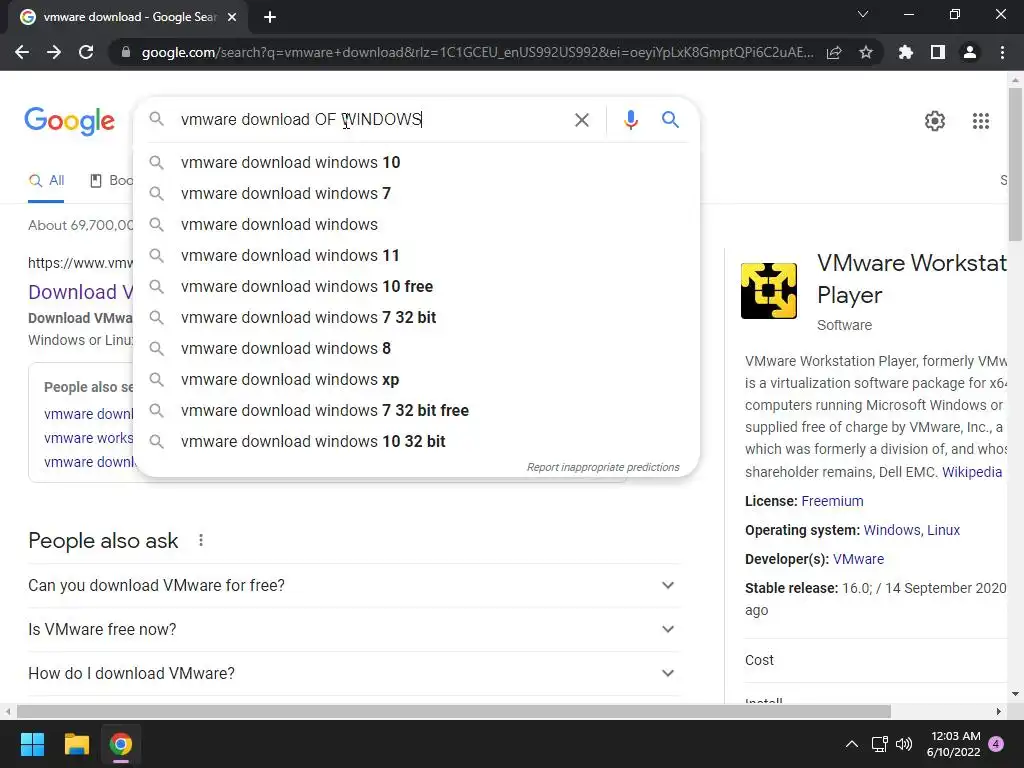Reload the page with the refresh icon
The width and height of the screenshot is (1024, 768).
pyautogui.click(x=86, y=52)
